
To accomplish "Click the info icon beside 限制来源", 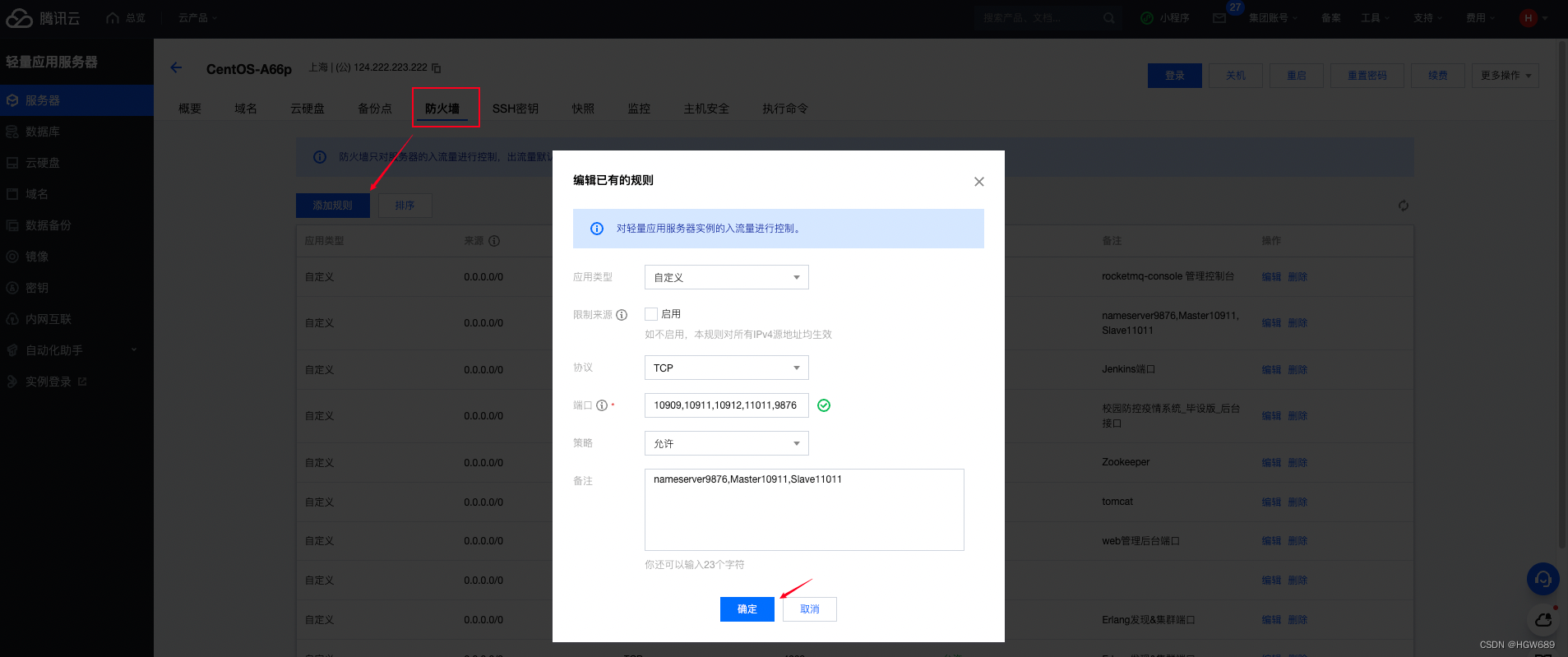I will coord(622,315).
